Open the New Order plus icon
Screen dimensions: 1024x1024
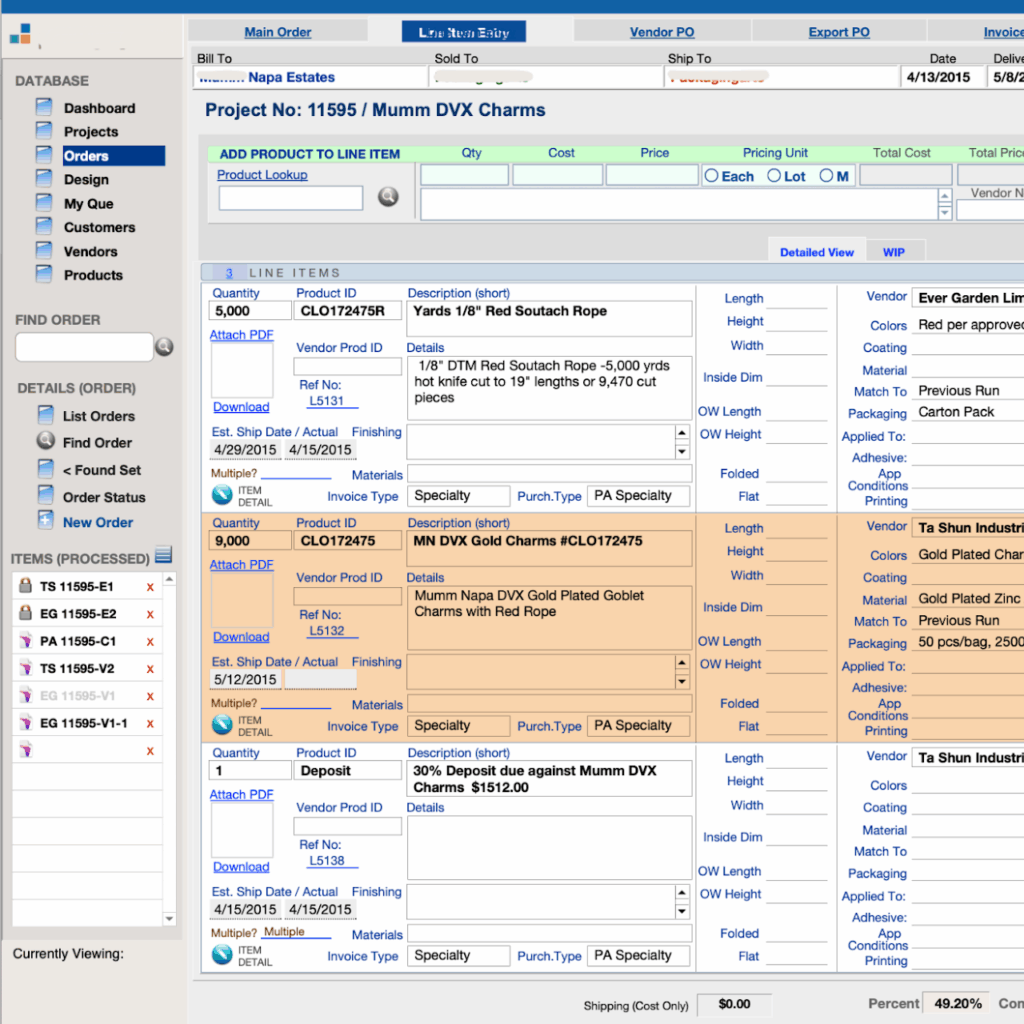pos(45,520)
